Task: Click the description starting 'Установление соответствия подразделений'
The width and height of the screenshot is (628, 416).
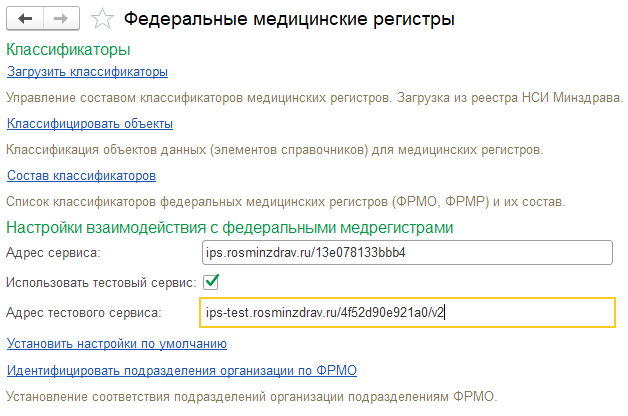Action: tap(251, 396)
